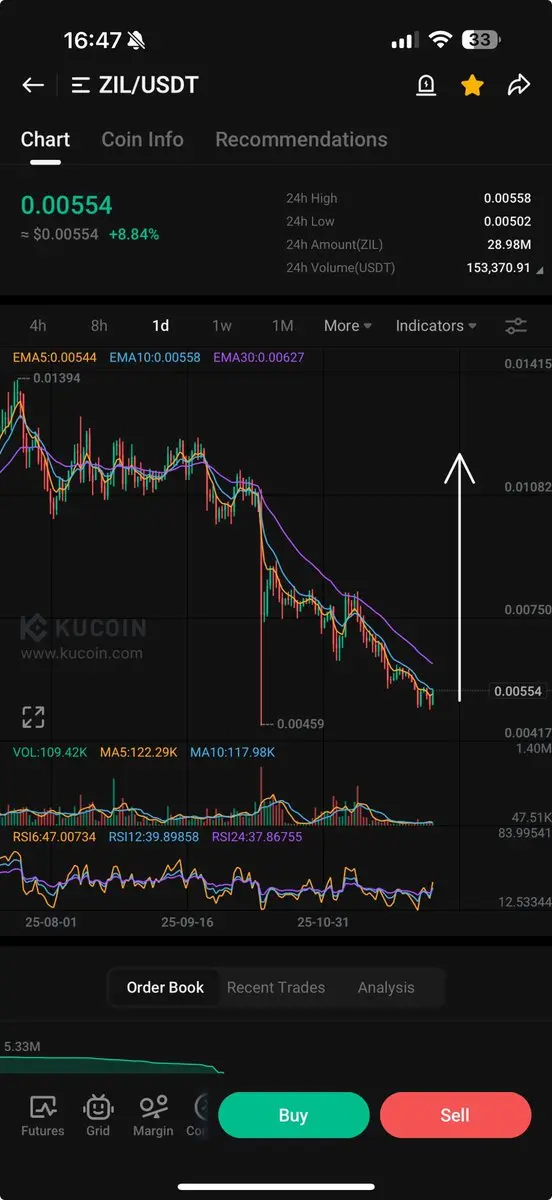Image resolution: width=552 pixels, height=1200 pixels.
Task: Select the 4h timeframe
Action: [38, 326]
